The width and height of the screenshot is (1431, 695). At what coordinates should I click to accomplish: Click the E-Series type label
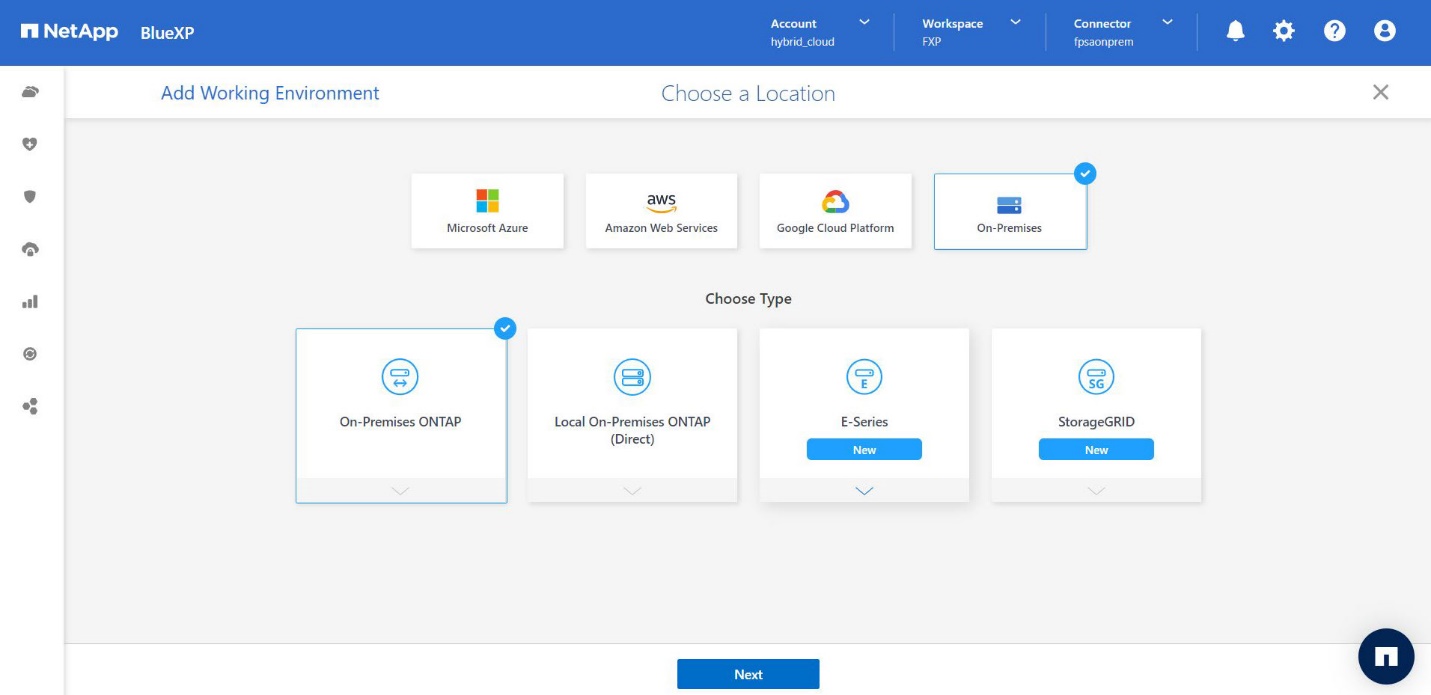pyautogui.click(x=864, y=422)
